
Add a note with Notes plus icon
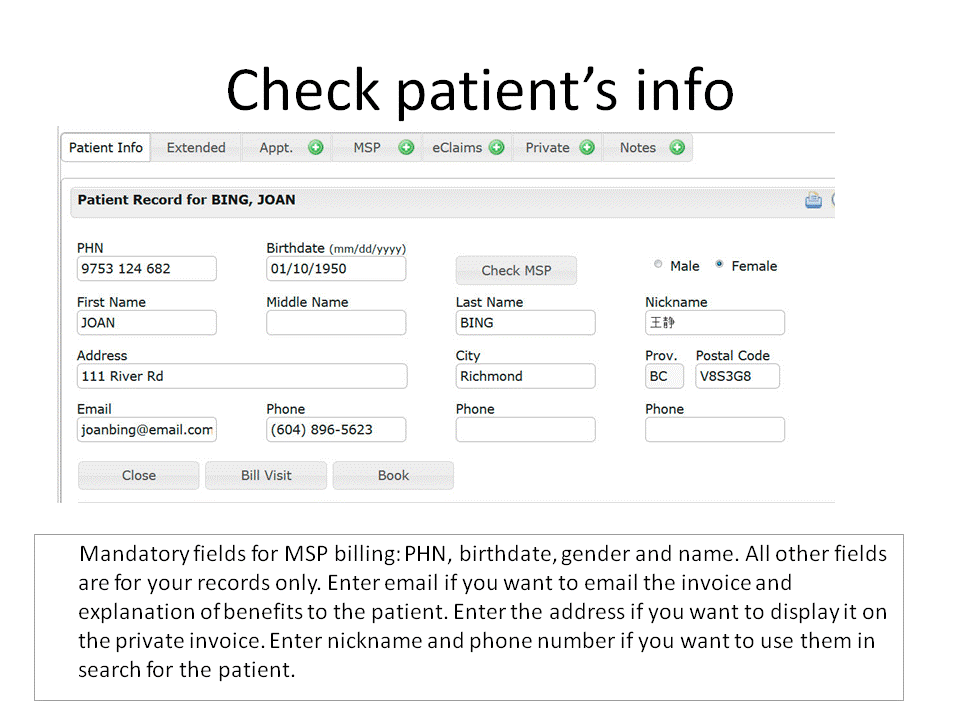pos(677,148)
